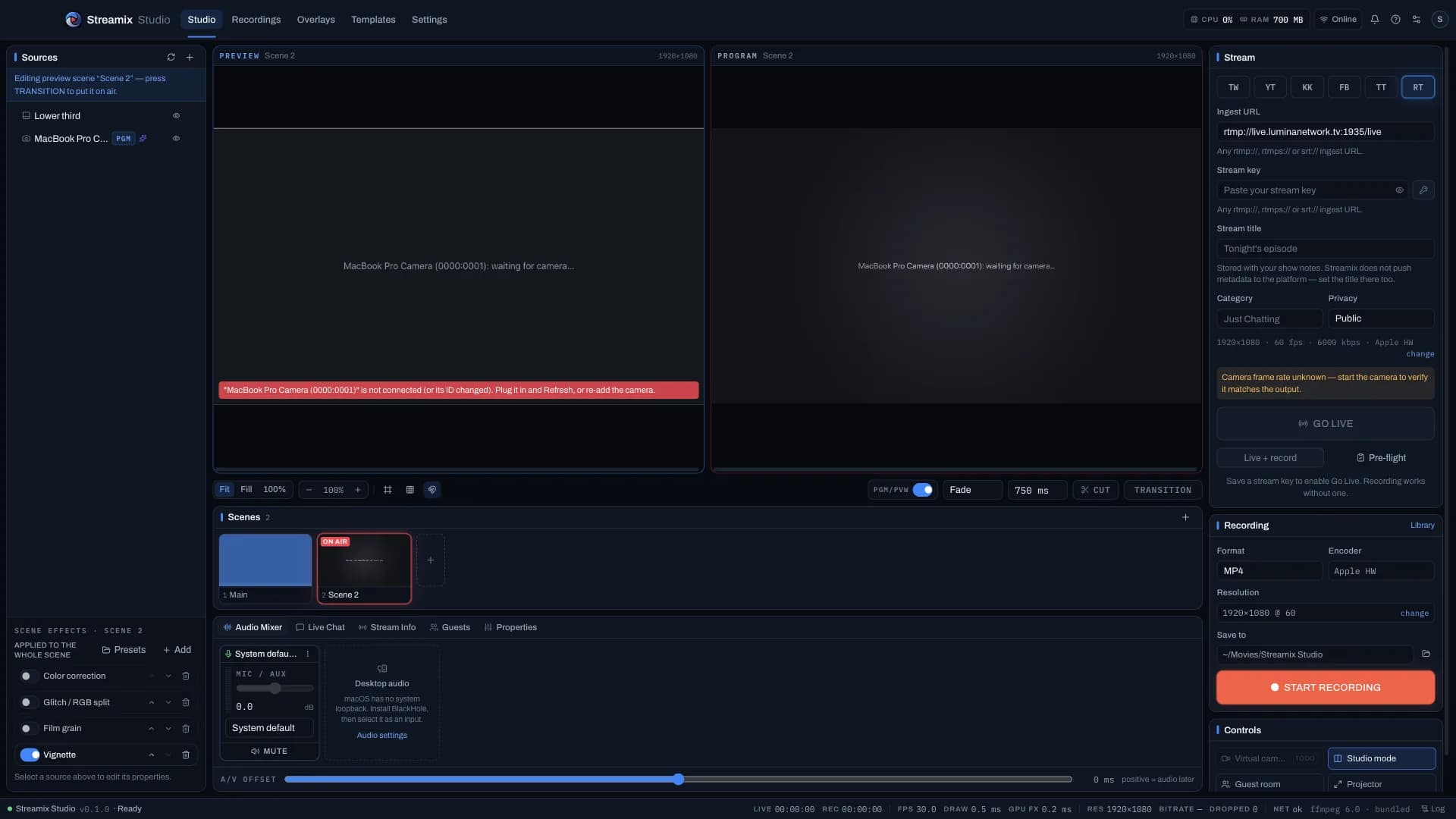Open the System default audio input dropdown
The height and width of the screenshot is (819, 1456).
pyautogui.click(x=269, y=728)
